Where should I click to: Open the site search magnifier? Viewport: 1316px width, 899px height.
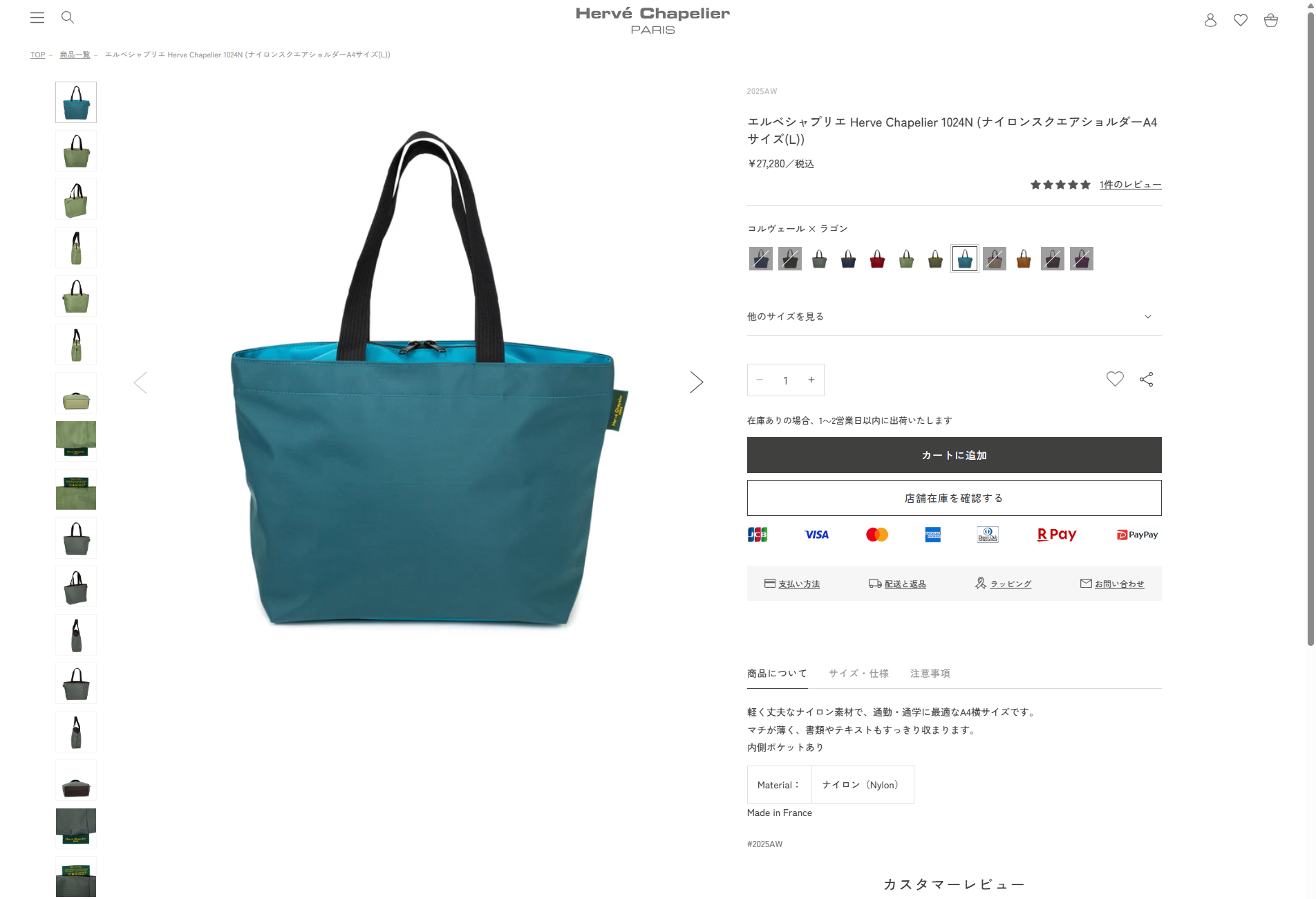coord(68,18)
